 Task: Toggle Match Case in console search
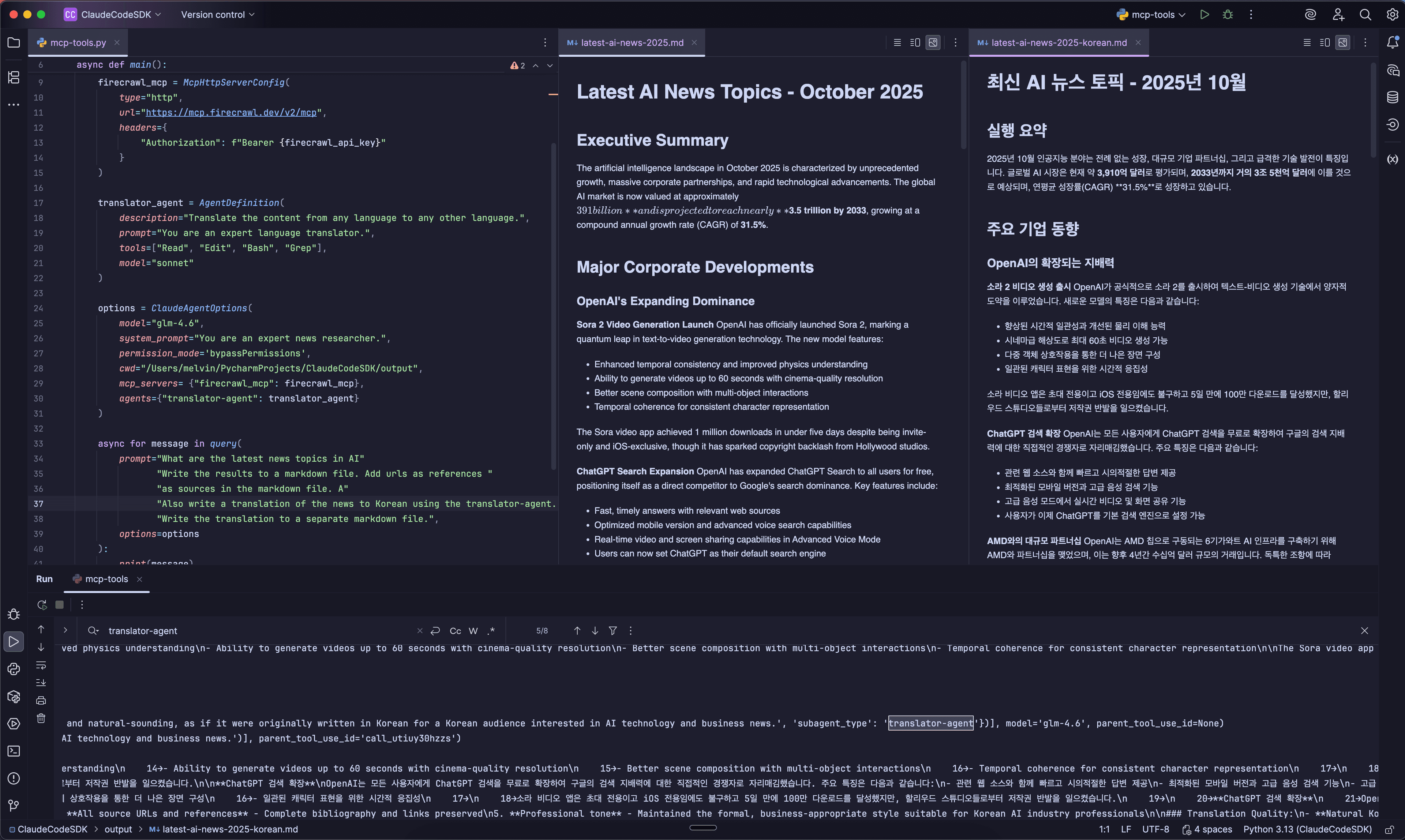[455, 631]
